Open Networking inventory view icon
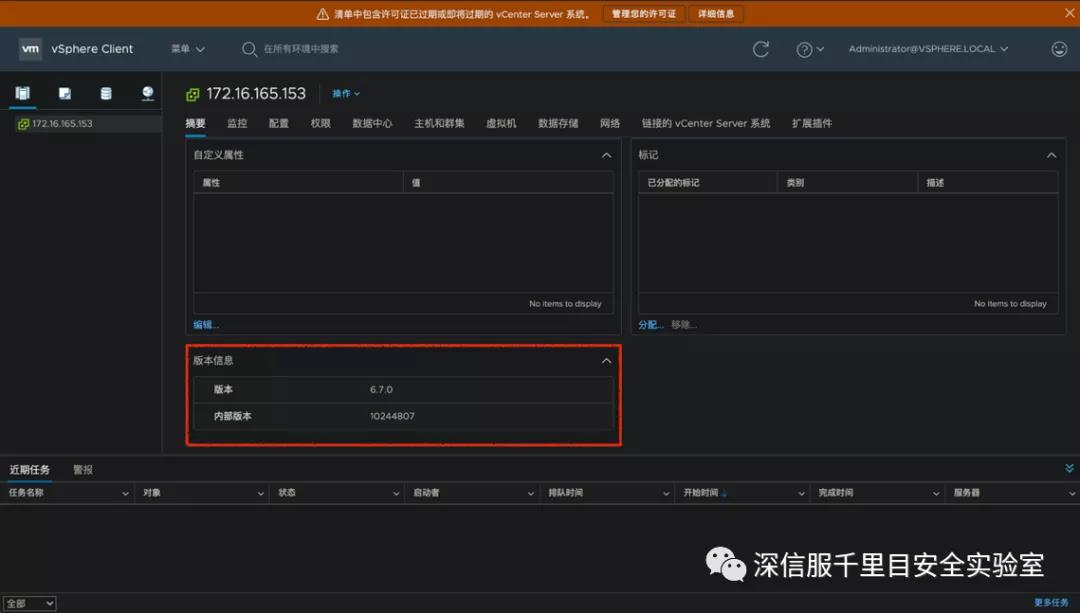 (147, 93)
